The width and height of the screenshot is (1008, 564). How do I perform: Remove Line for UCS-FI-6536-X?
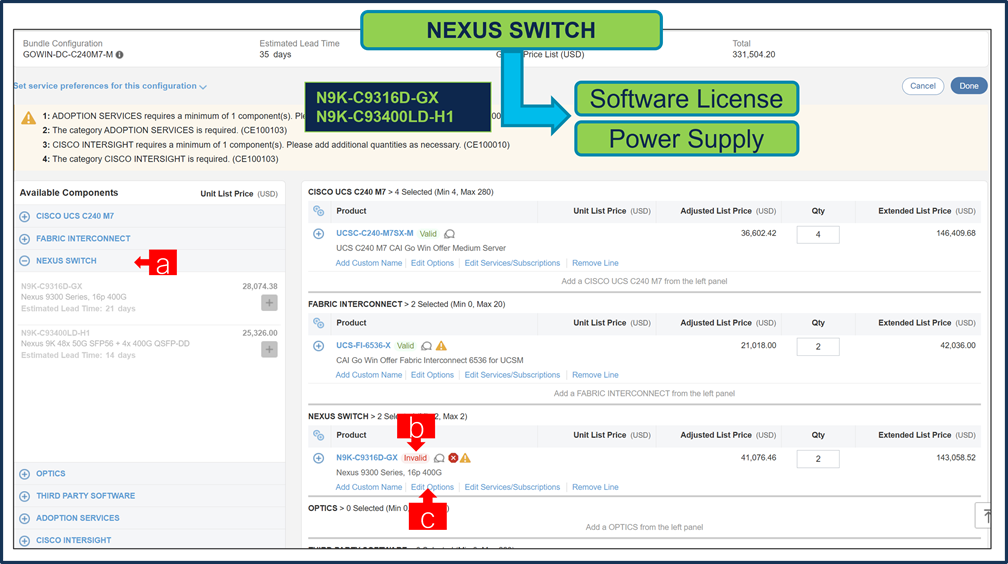pos(595,375)
